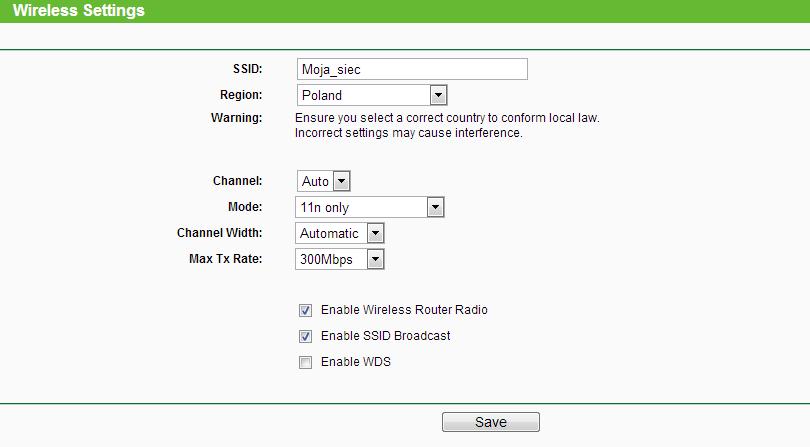Click the Max Tx Rate: label

[225, 258]
